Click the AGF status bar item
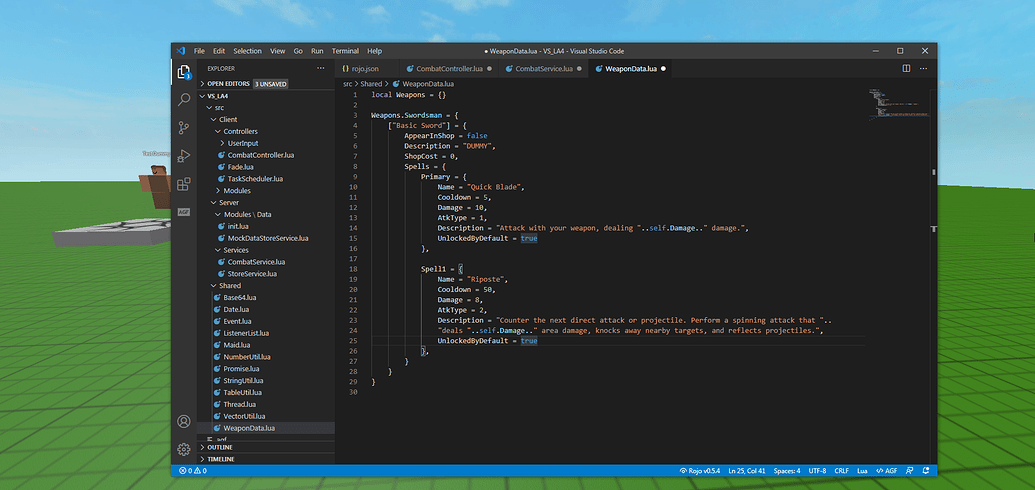1035x490 pixels. point(887,471)
